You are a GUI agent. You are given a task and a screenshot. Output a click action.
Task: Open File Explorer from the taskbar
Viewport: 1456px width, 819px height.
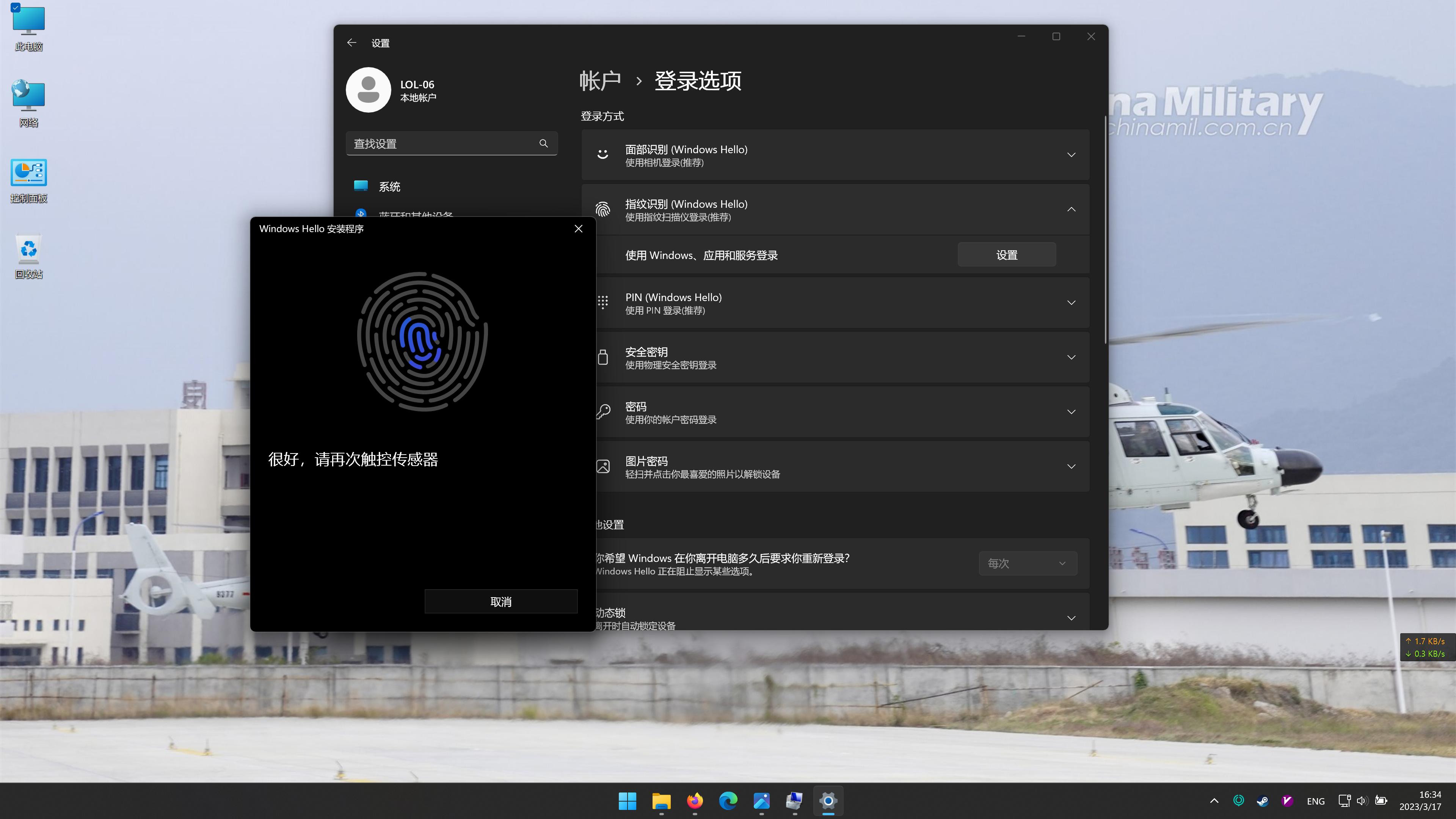[661, 800]
